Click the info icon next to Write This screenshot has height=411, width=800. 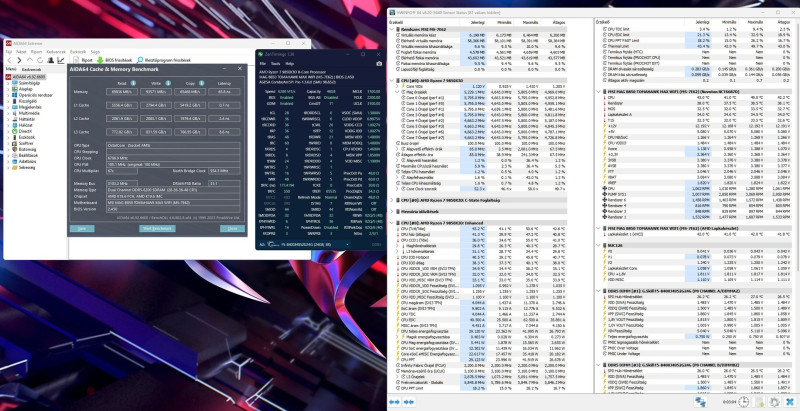tap(168, 83)
